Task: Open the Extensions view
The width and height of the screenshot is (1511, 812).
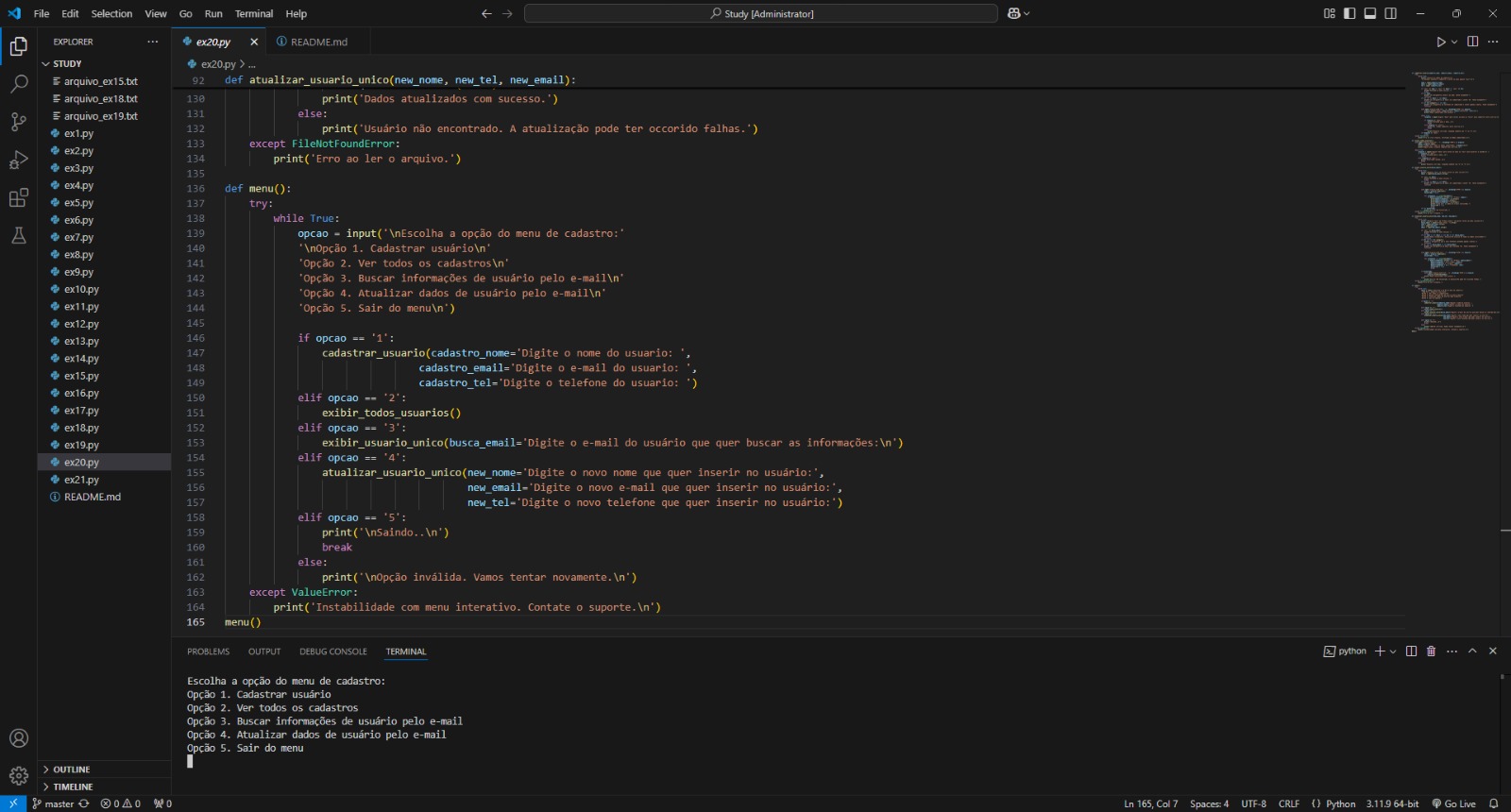Action: 18,197
